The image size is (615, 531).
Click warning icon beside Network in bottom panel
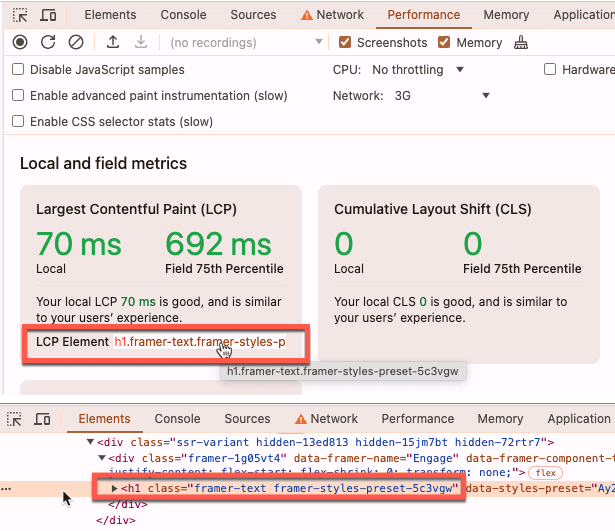pyautogui.click(x=301, y=419)
